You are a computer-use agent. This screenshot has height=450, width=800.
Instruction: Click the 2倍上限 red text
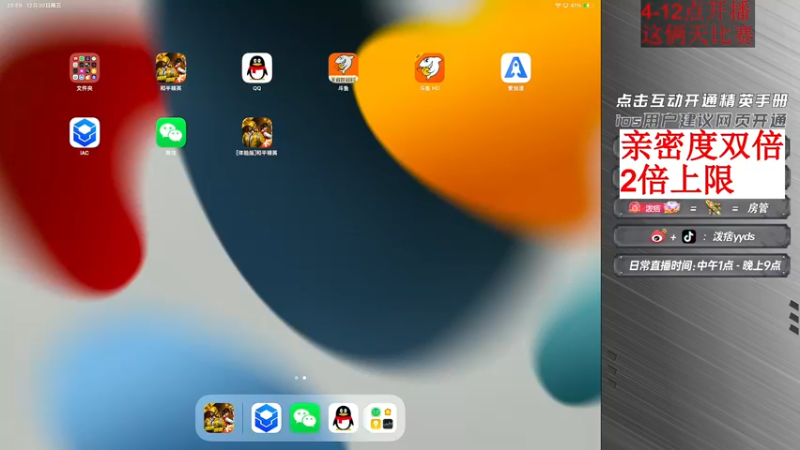(x=677, y=180)
